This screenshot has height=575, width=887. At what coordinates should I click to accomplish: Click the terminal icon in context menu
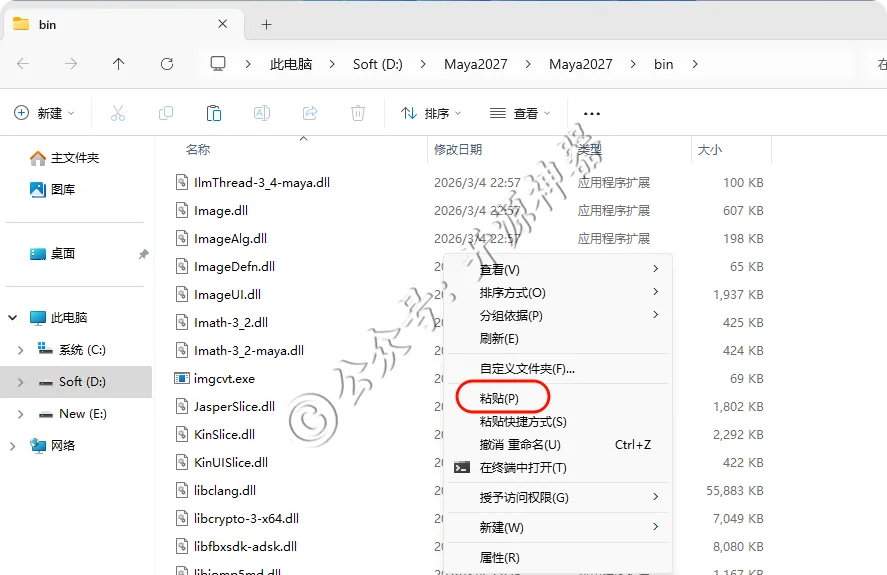click(x=462, y=467)
